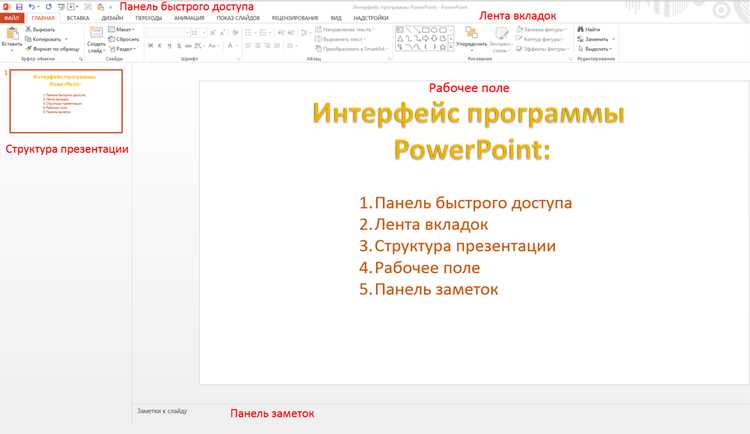Click the line spacing icon
This screenshot has width=750, height=434.
click(303, 33)
